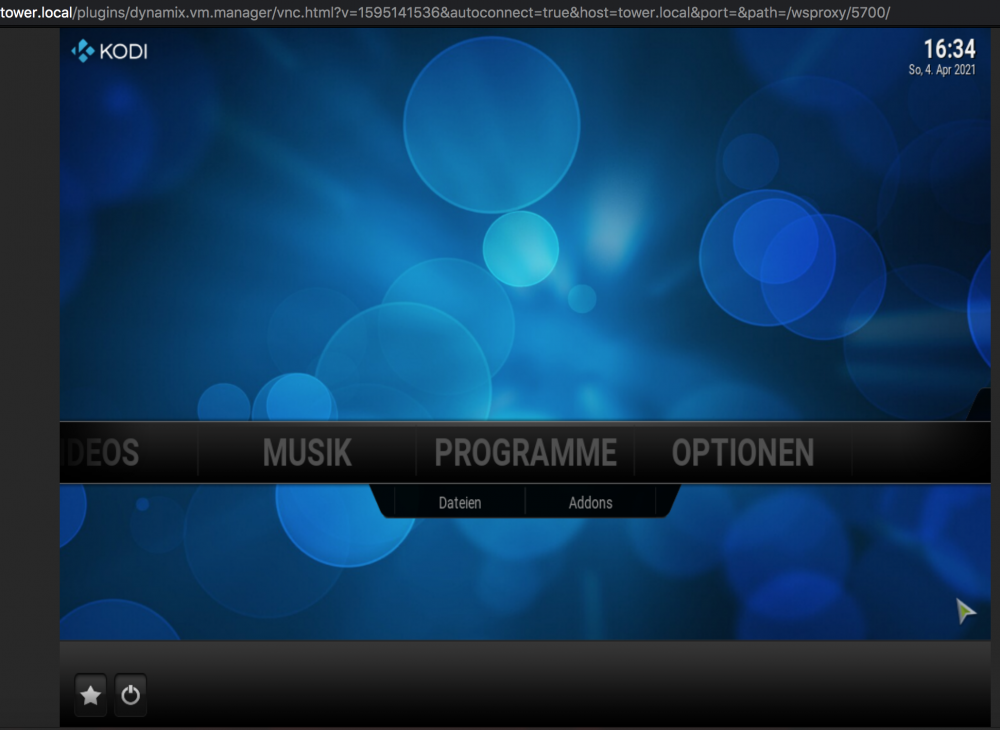Select PROGRAMME in the home menu
1000x730 pixels.
[526, 453]
